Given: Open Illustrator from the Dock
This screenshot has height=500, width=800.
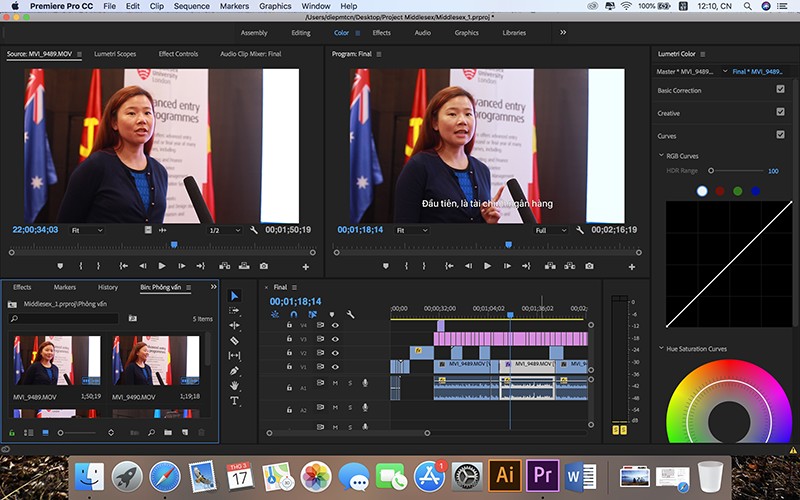Looking at the screenshot, I should tap(505, 475).
